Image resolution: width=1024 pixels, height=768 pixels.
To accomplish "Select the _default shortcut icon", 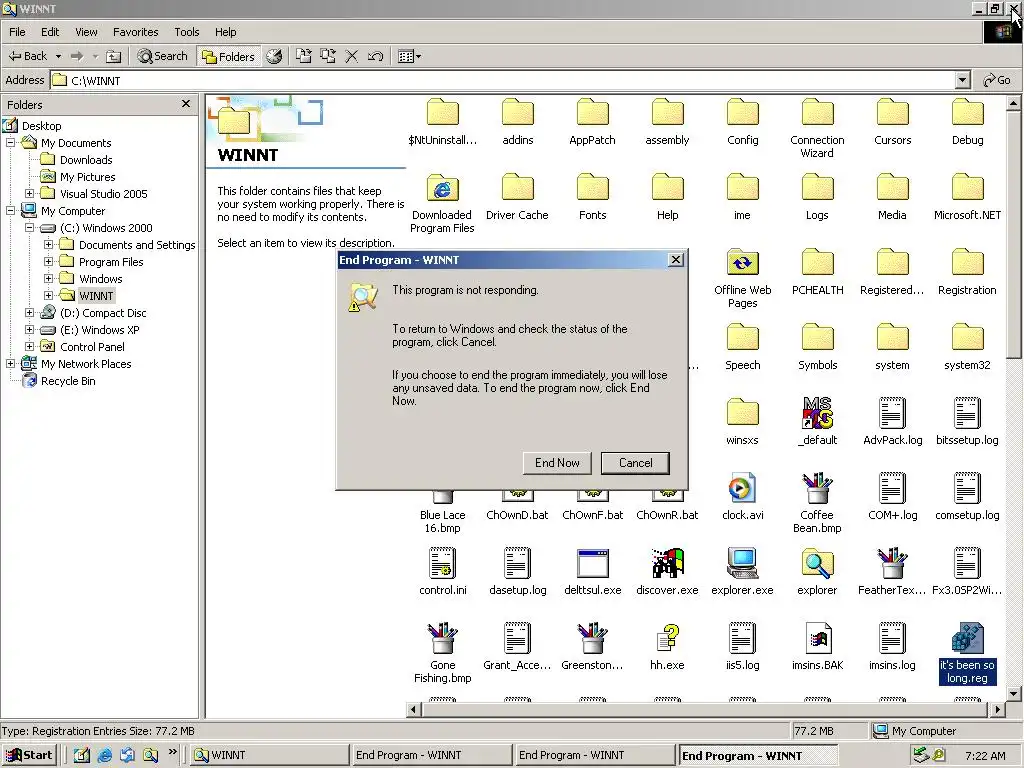I will coord(817,422).
